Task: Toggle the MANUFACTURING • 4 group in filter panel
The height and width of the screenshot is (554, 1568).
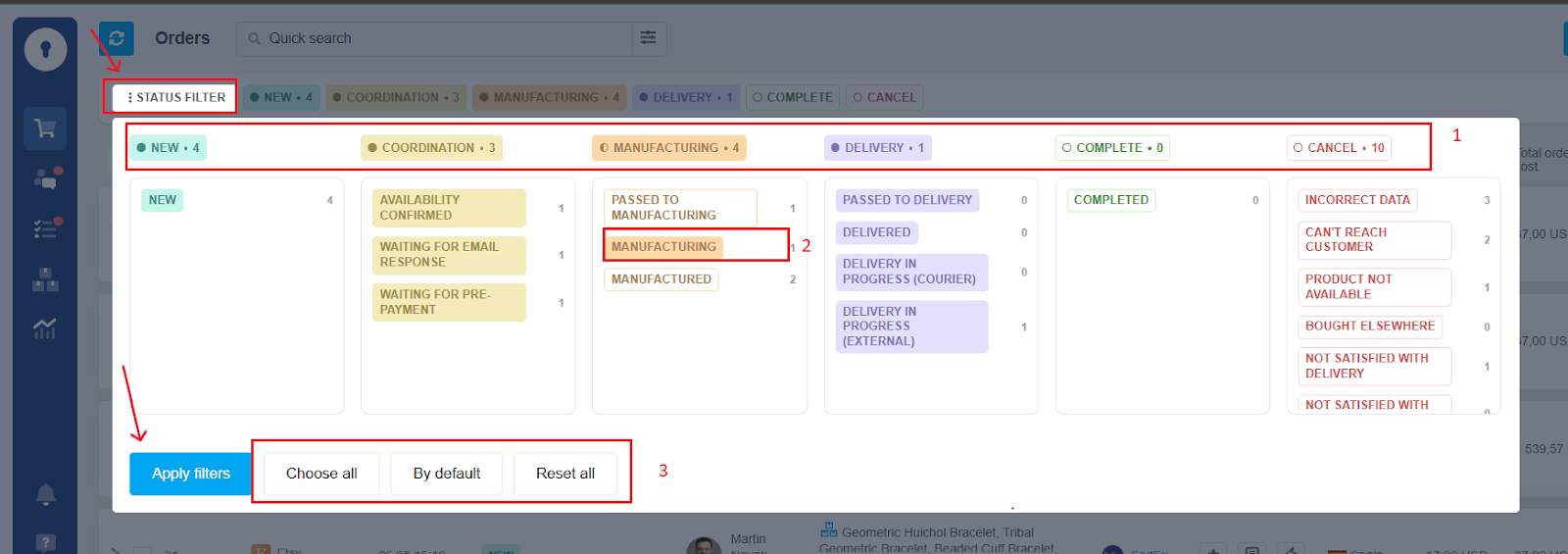Action: point(669,148)
